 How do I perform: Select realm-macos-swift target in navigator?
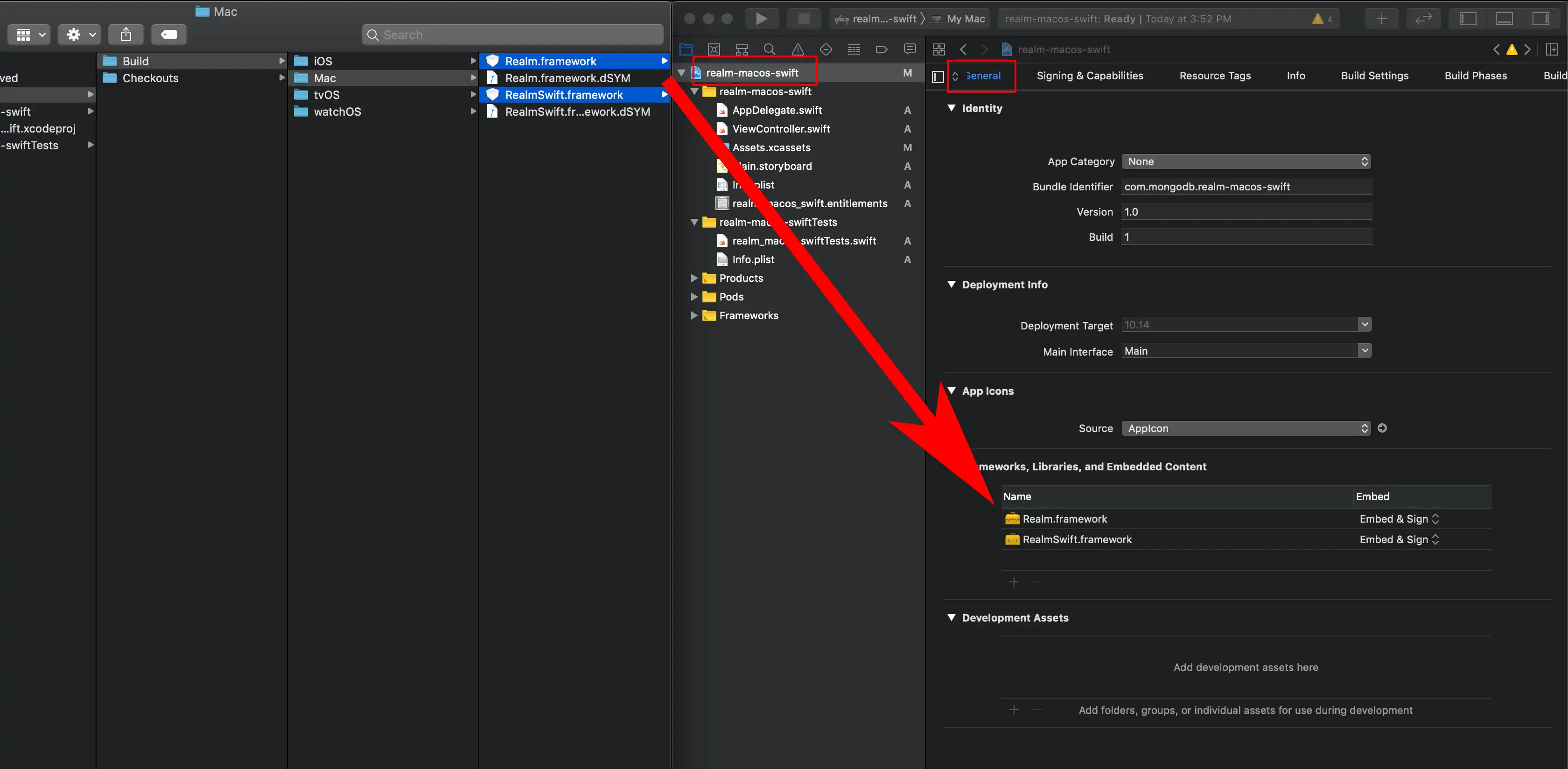pos(750,72)
